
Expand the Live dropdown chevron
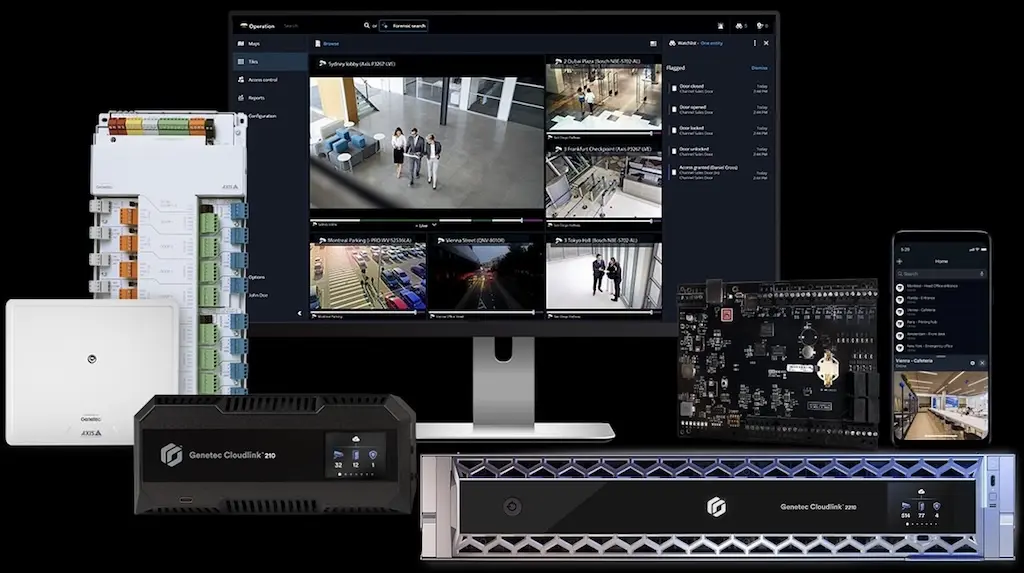434,225
